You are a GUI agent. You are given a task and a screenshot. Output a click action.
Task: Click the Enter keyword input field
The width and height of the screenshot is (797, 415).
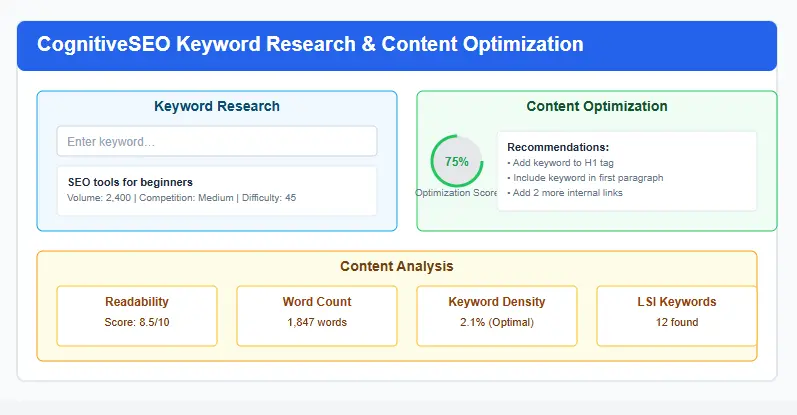[216, 142]
